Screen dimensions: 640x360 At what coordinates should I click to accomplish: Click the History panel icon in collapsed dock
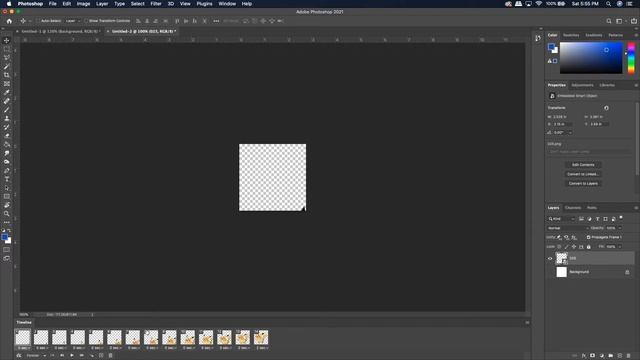tap(538, 38)
